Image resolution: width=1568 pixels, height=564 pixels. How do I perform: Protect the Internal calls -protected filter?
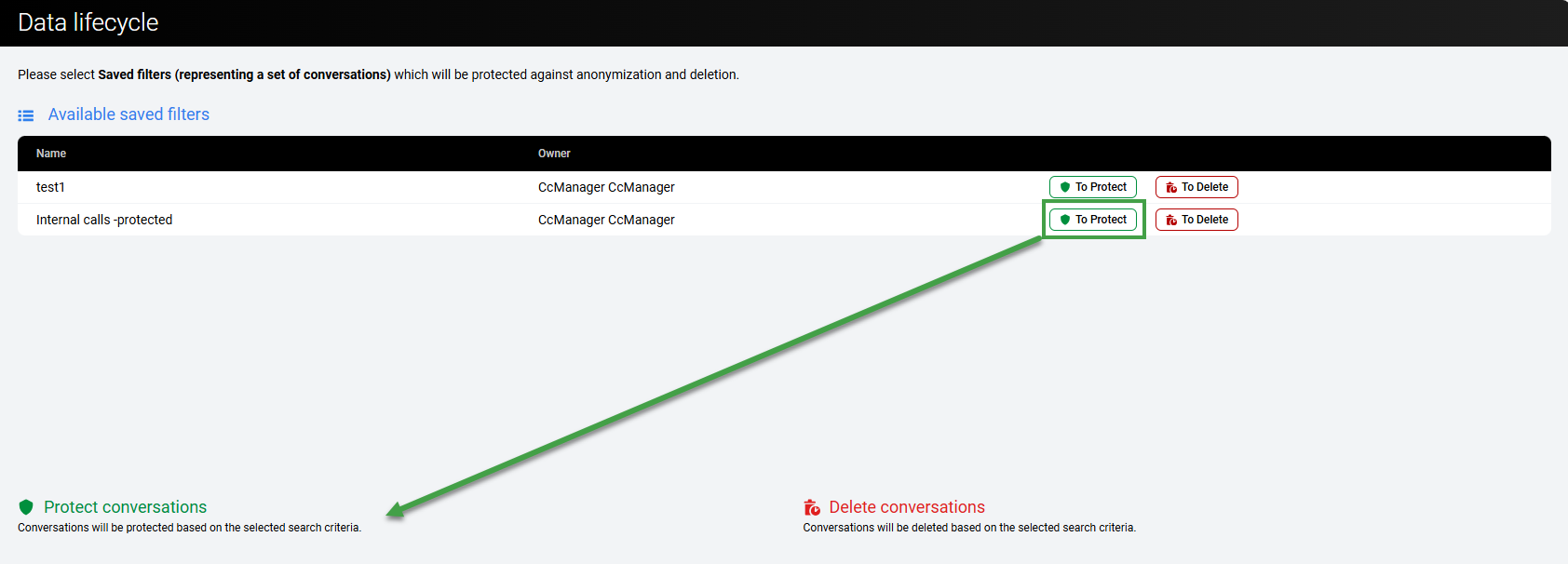[1093, 220]
